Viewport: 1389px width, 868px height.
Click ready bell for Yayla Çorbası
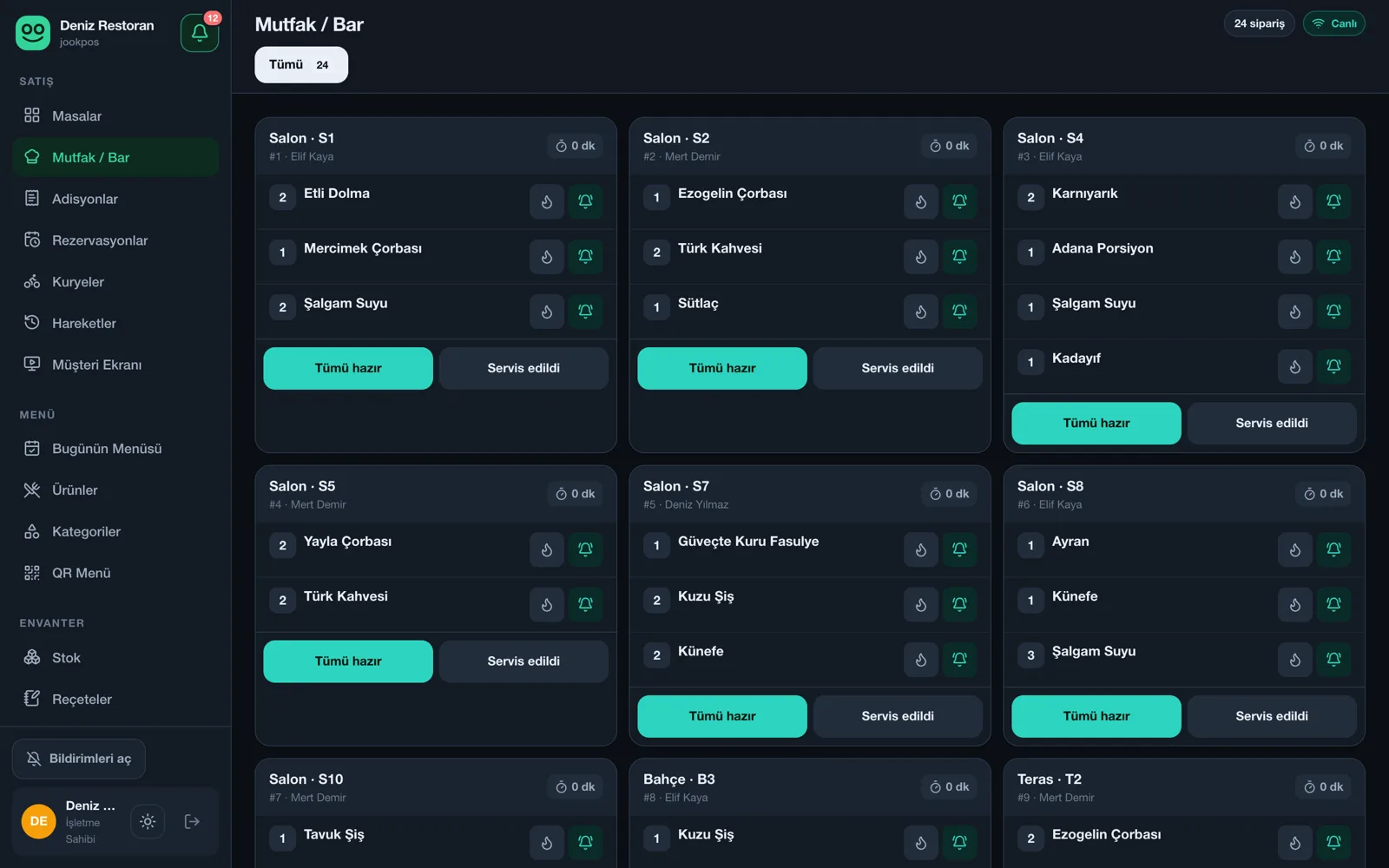point(586,549)
